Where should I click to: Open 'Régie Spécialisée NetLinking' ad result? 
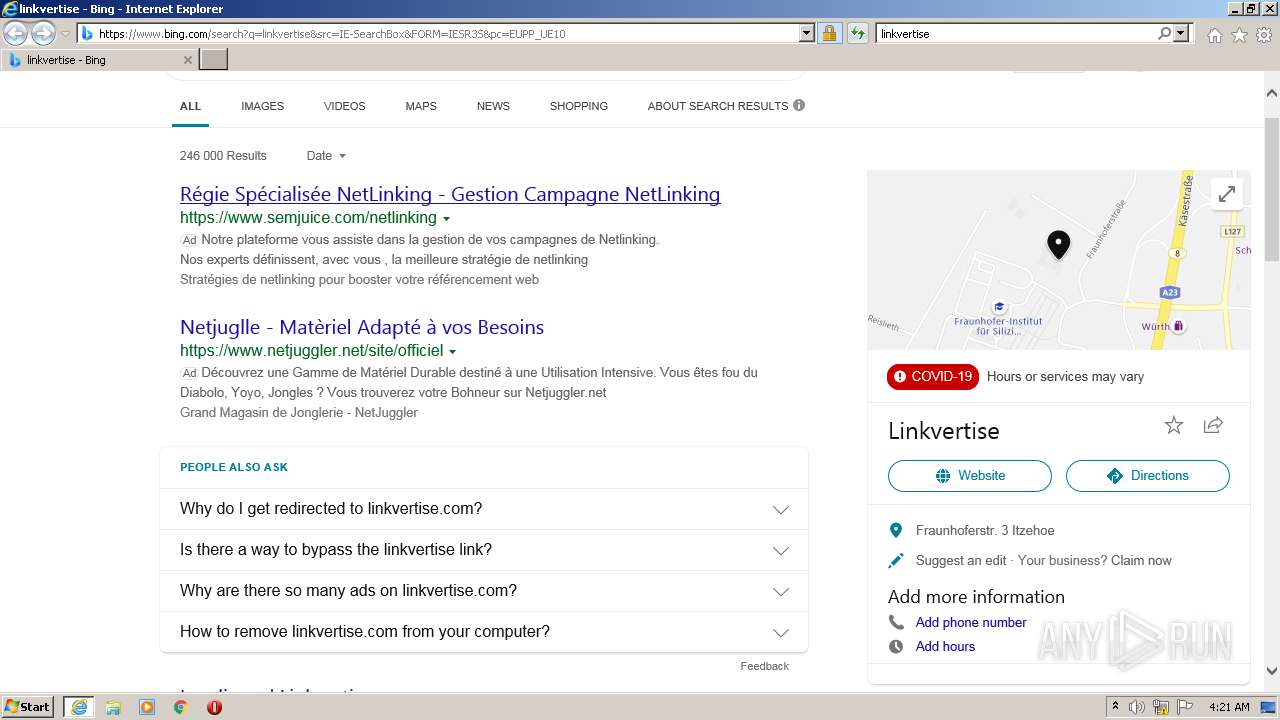click(x=450, y=194)
